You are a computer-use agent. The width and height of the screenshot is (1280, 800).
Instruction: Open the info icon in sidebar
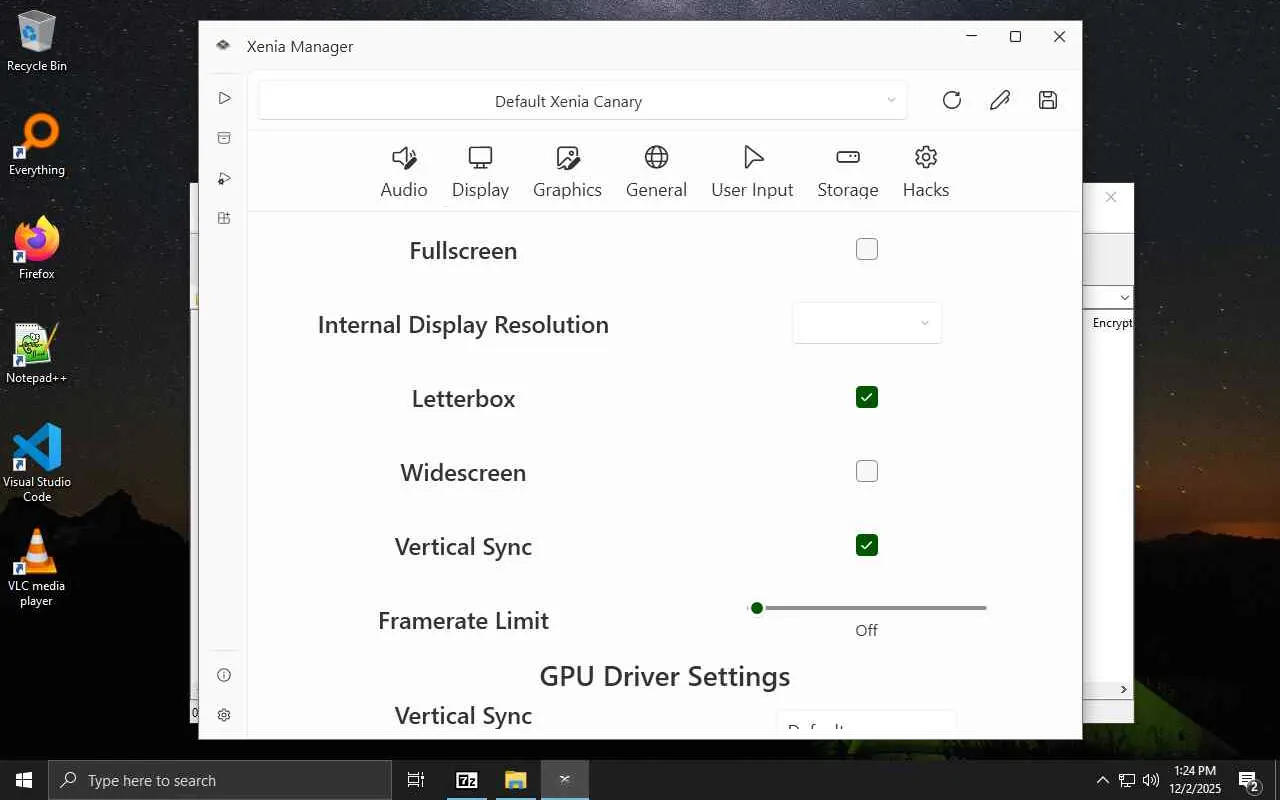point(224,675)
